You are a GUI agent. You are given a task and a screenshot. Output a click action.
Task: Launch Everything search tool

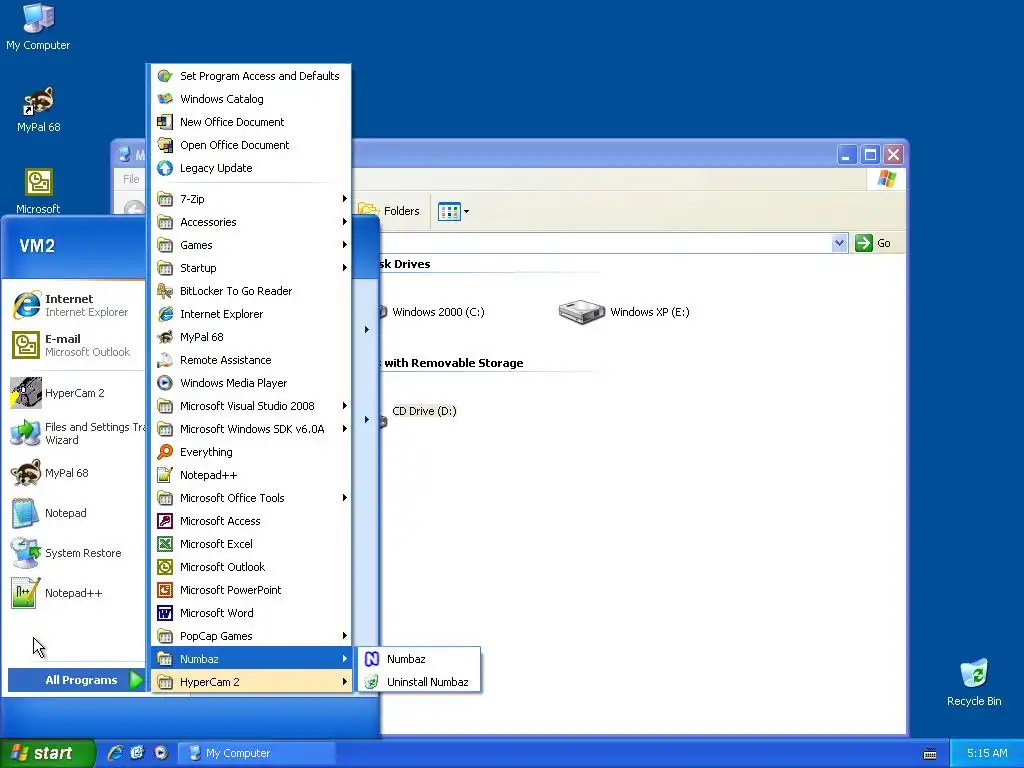point(251,452)
